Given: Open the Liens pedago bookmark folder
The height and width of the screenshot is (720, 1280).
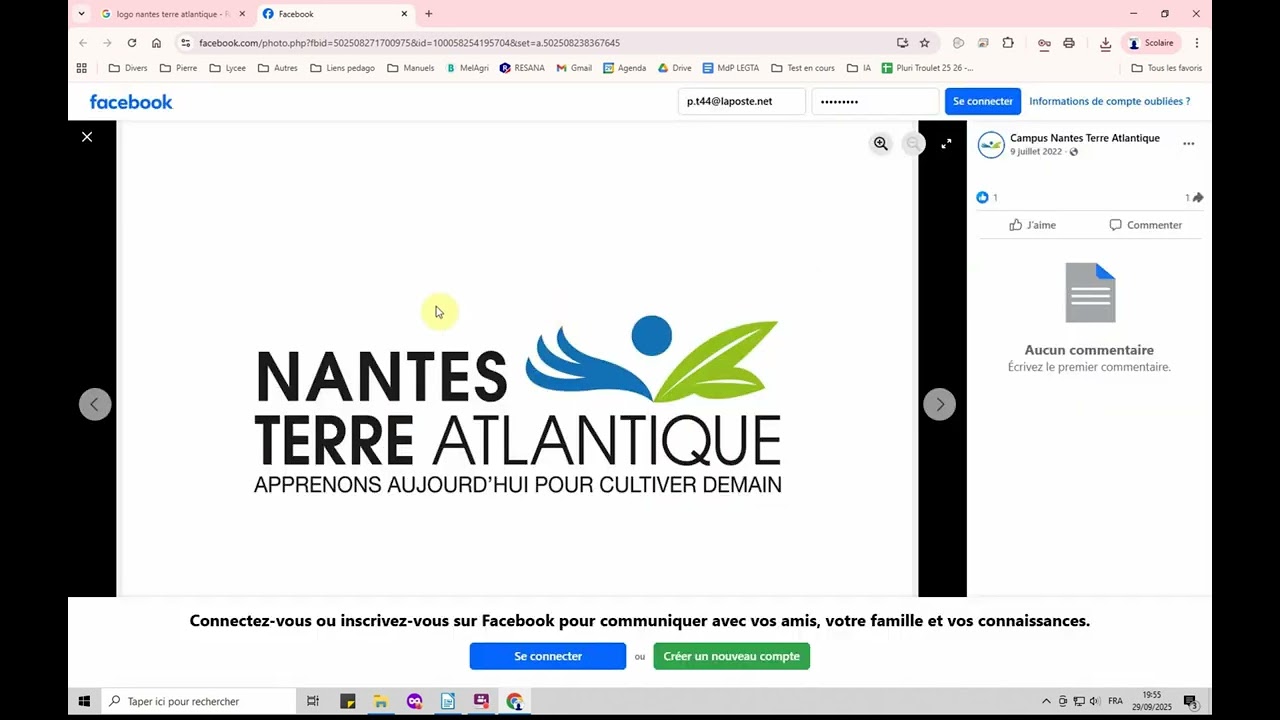Looking at the screenshot, I should [x=343, y=68].
